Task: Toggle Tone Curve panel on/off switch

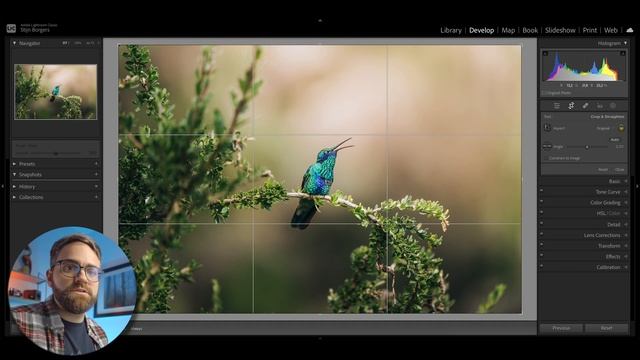Action: point(542,191)
